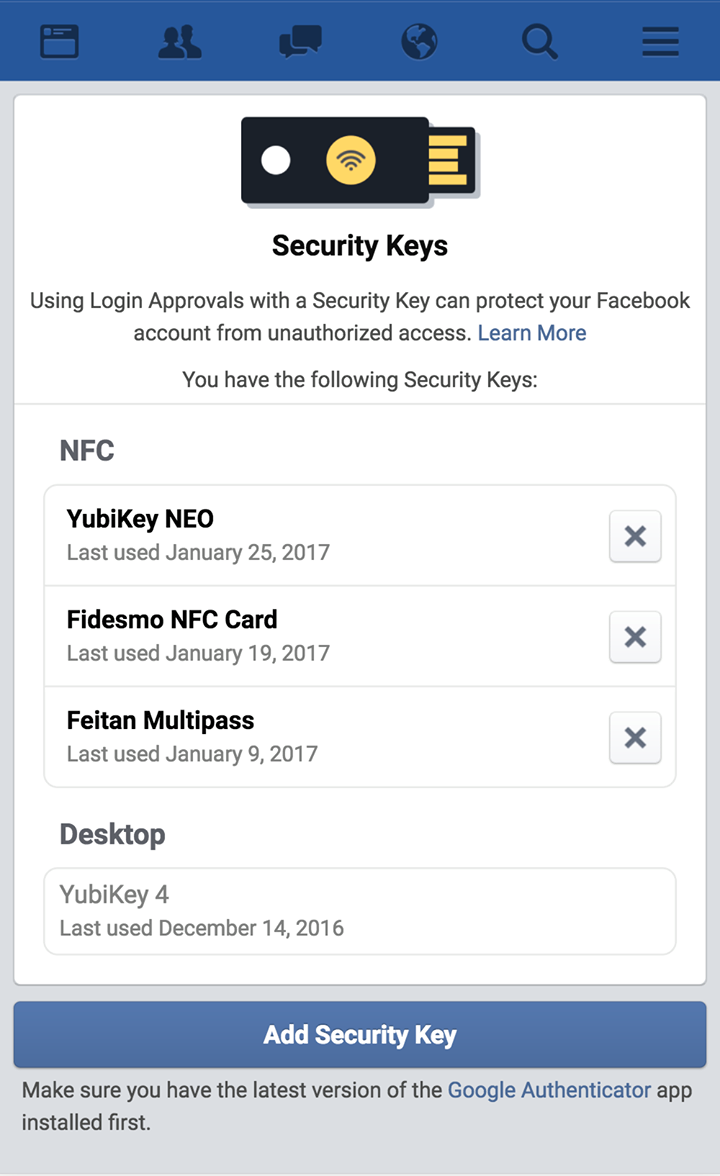This screenshot has width=720, height=1176.
Task: Click the NFC section heading
Action: pos(86,450)
